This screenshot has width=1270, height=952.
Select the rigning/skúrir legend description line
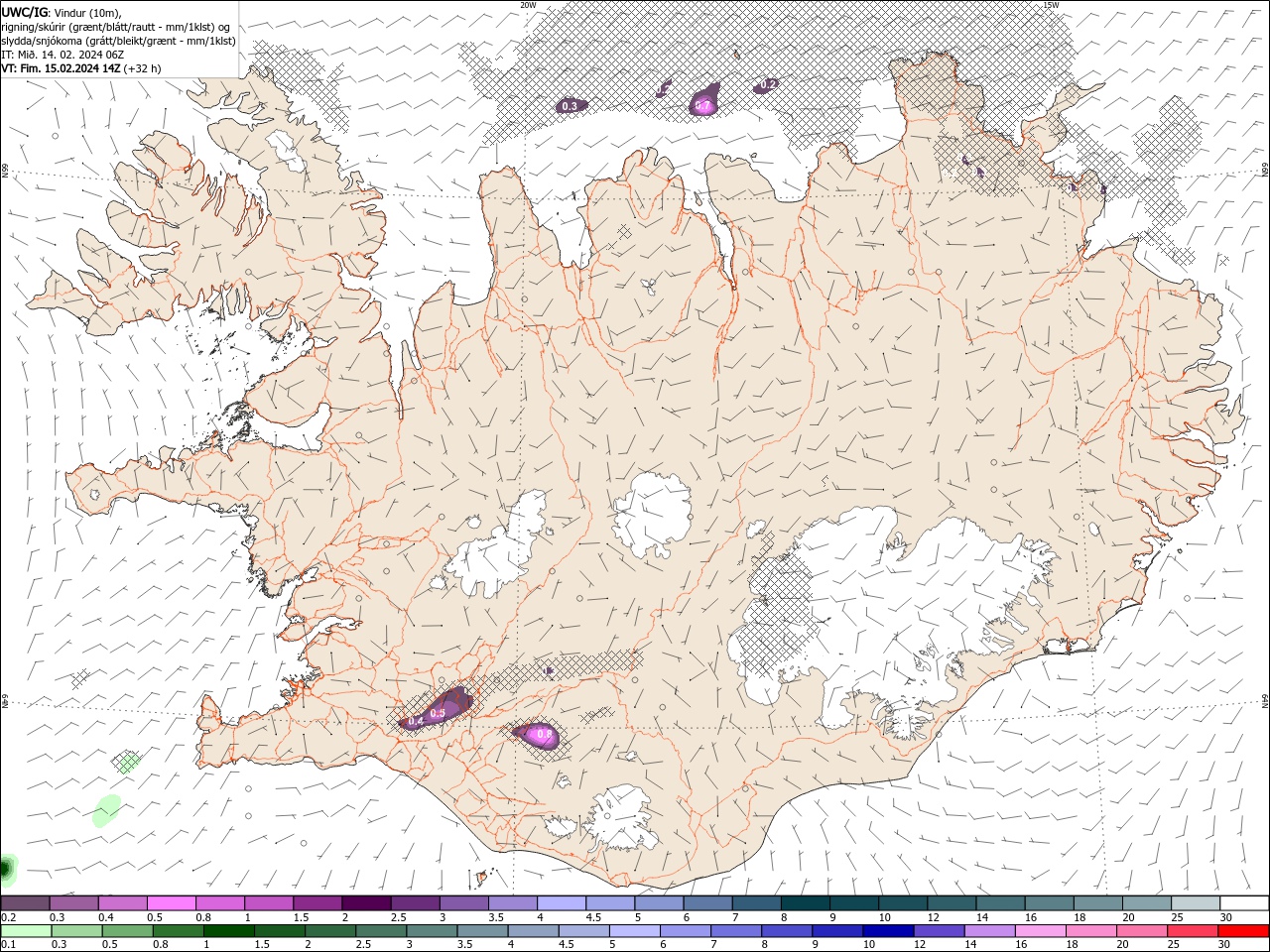tap(116, 27)
